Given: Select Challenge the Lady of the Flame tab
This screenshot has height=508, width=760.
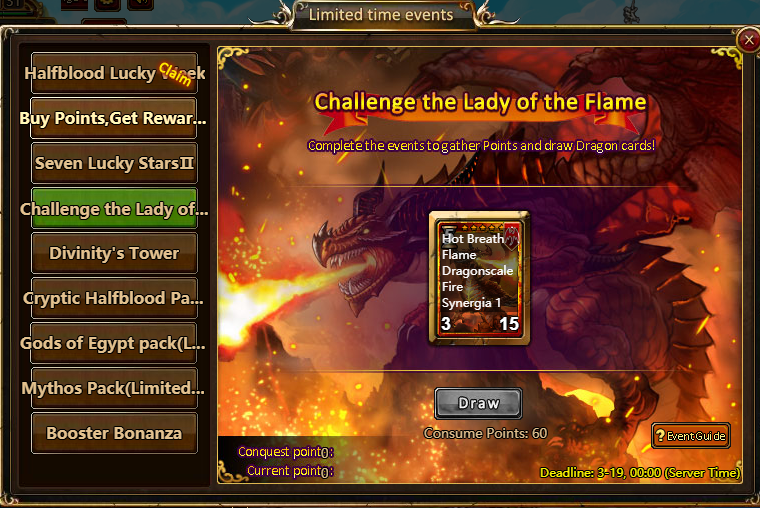Looking at the screenshot, I should (114, 208).
